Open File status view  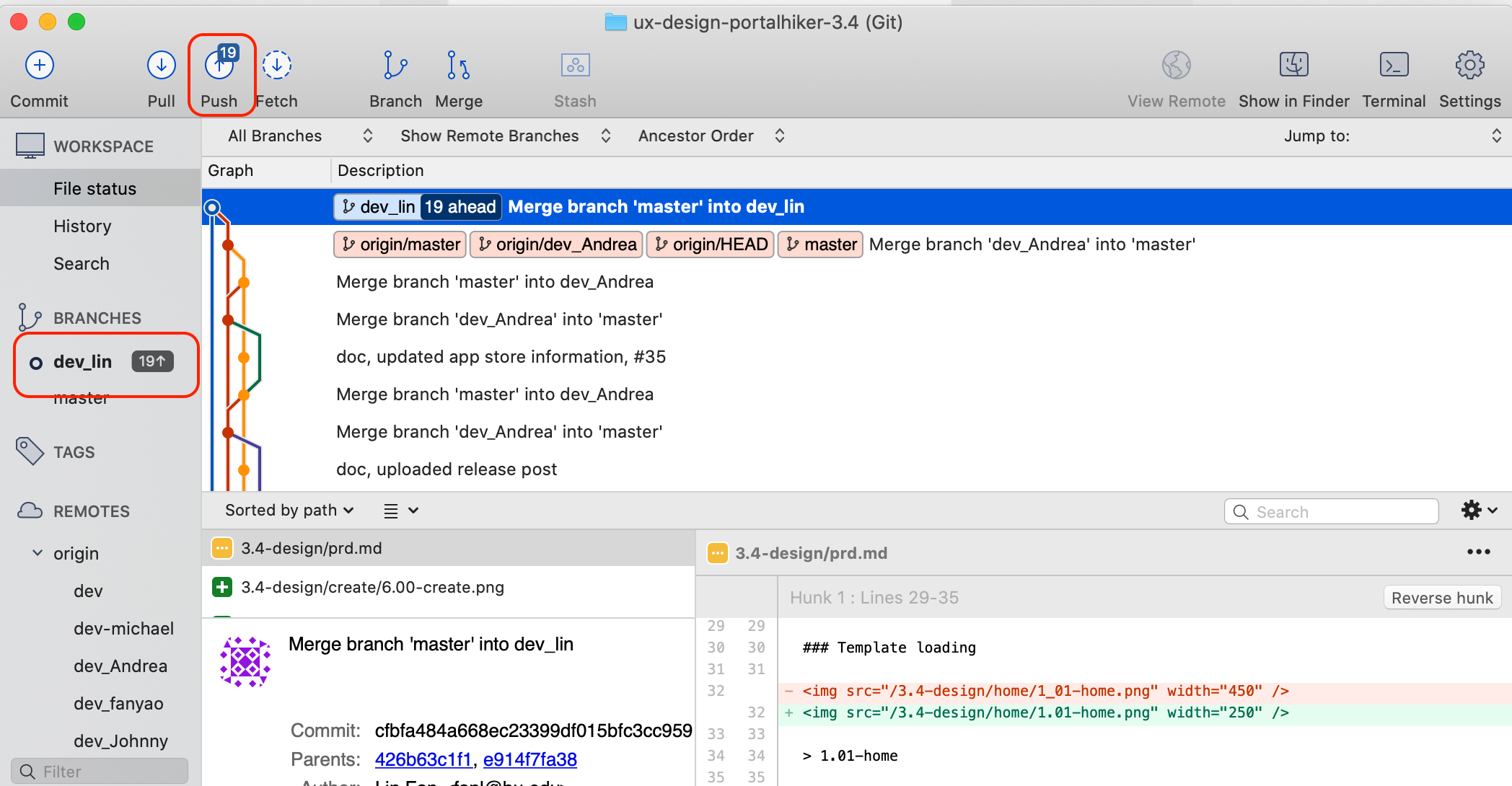[x=100, y=188]
